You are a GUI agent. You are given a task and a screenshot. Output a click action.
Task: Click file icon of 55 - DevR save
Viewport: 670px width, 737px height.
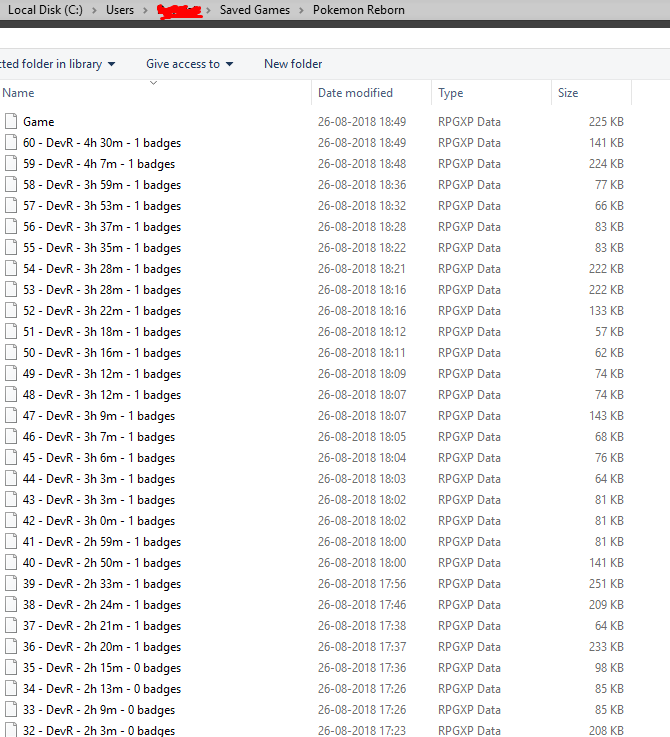(x=11, y=247)
